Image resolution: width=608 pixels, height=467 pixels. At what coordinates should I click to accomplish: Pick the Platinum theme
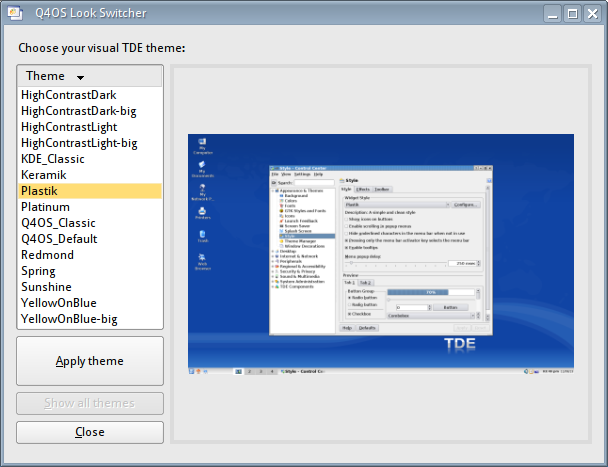[90, 207]
